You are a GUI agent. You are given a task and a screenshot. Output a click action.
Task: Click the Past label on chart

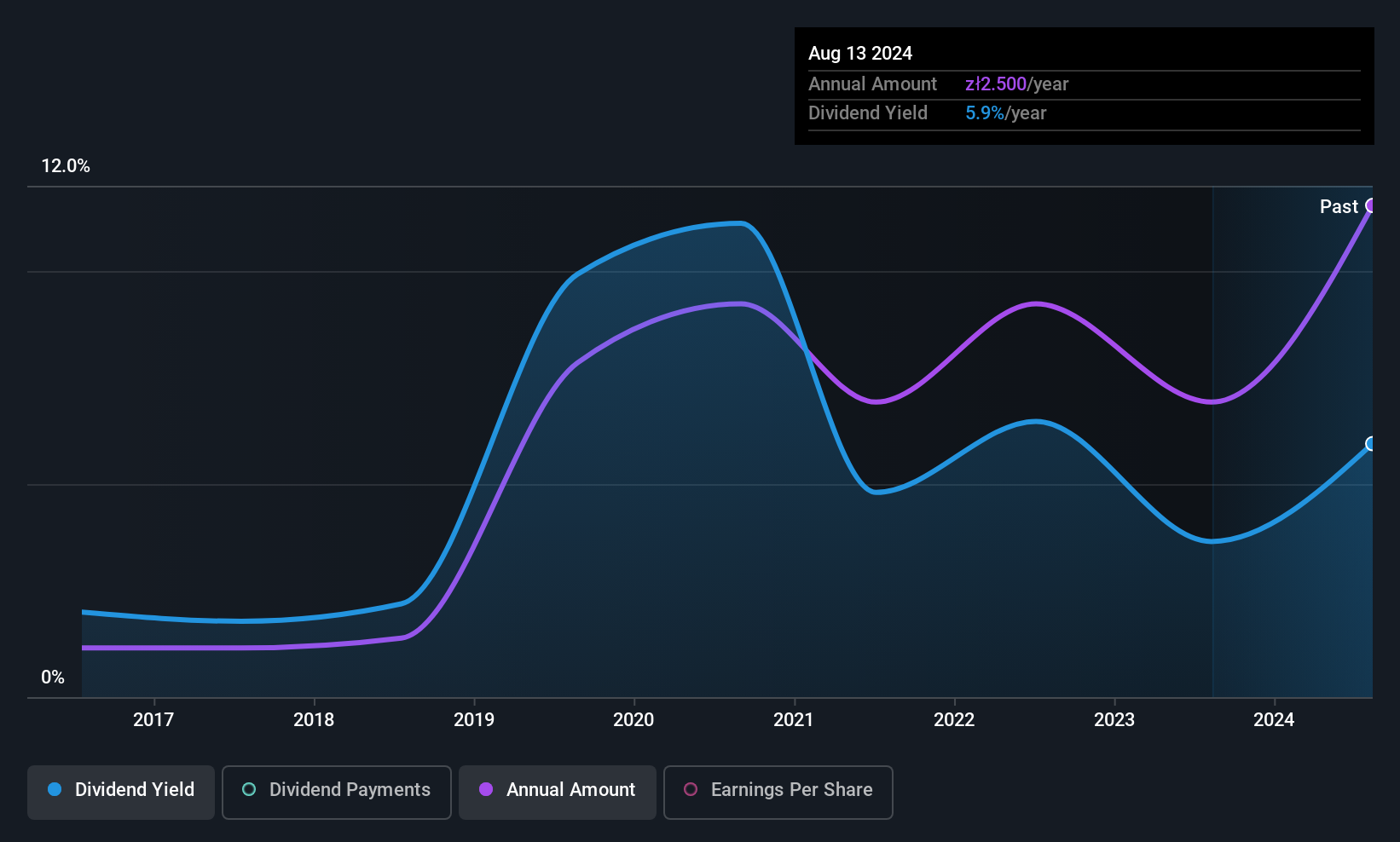coord(1339,206)
